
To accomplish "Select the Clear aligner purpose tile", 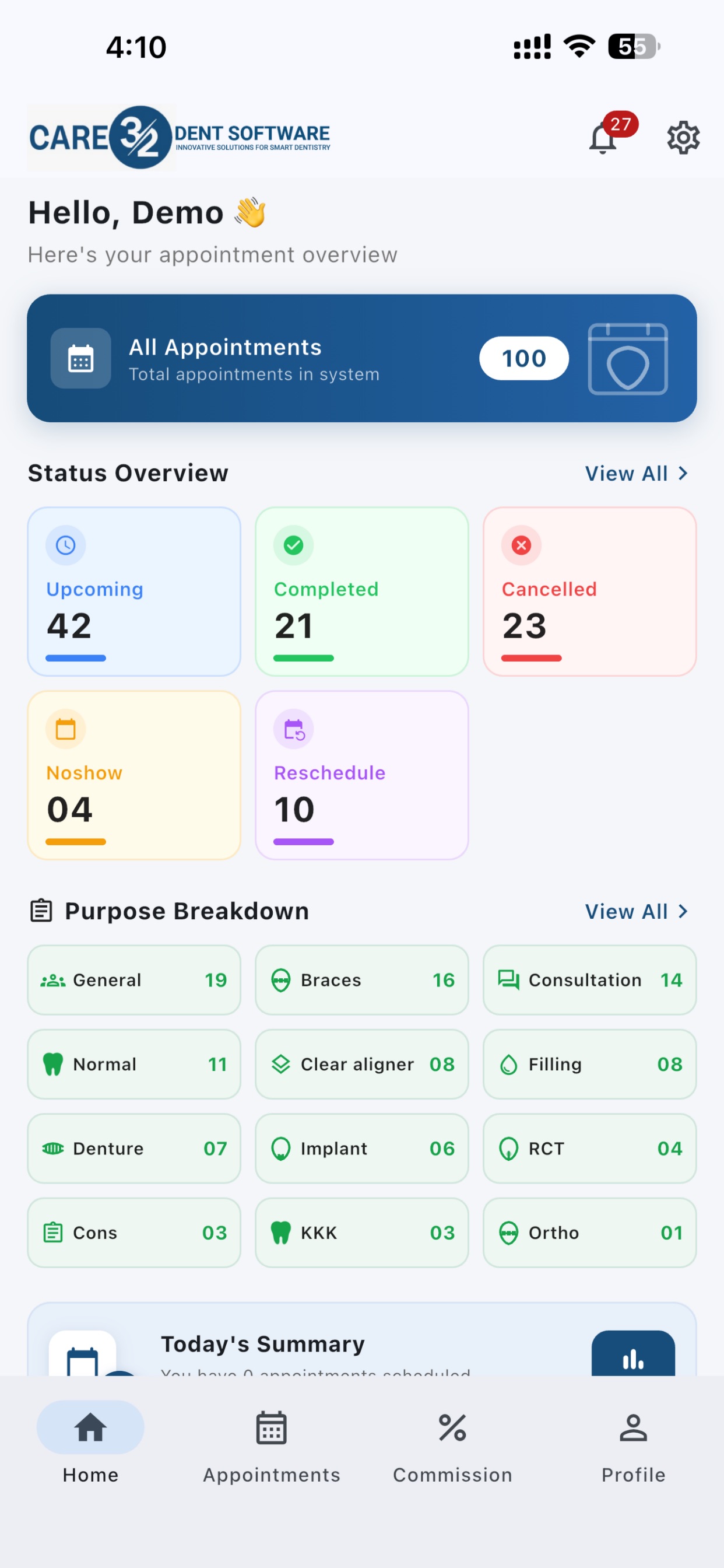I will click(362, 1065).
